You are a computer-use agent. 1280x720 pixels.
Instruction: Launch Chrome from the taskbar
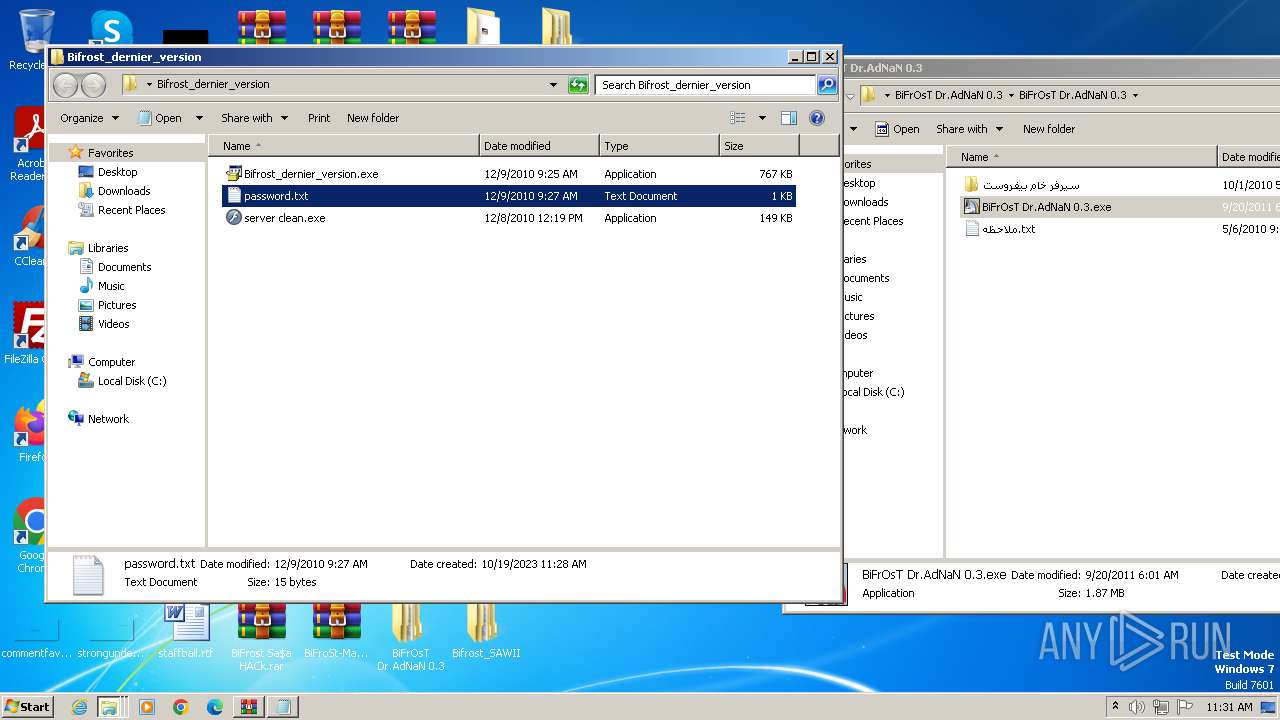[181, 707]
